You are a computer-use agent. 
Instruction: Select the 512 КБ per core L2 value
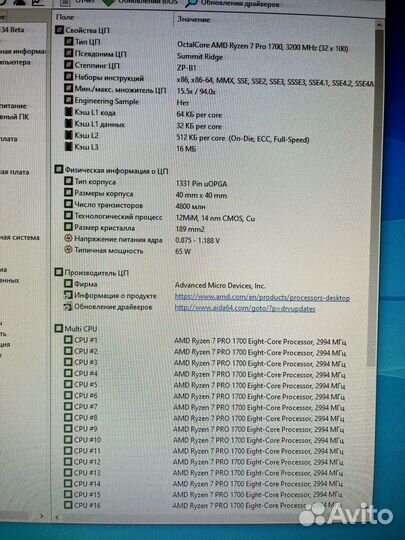pos(243,138)
